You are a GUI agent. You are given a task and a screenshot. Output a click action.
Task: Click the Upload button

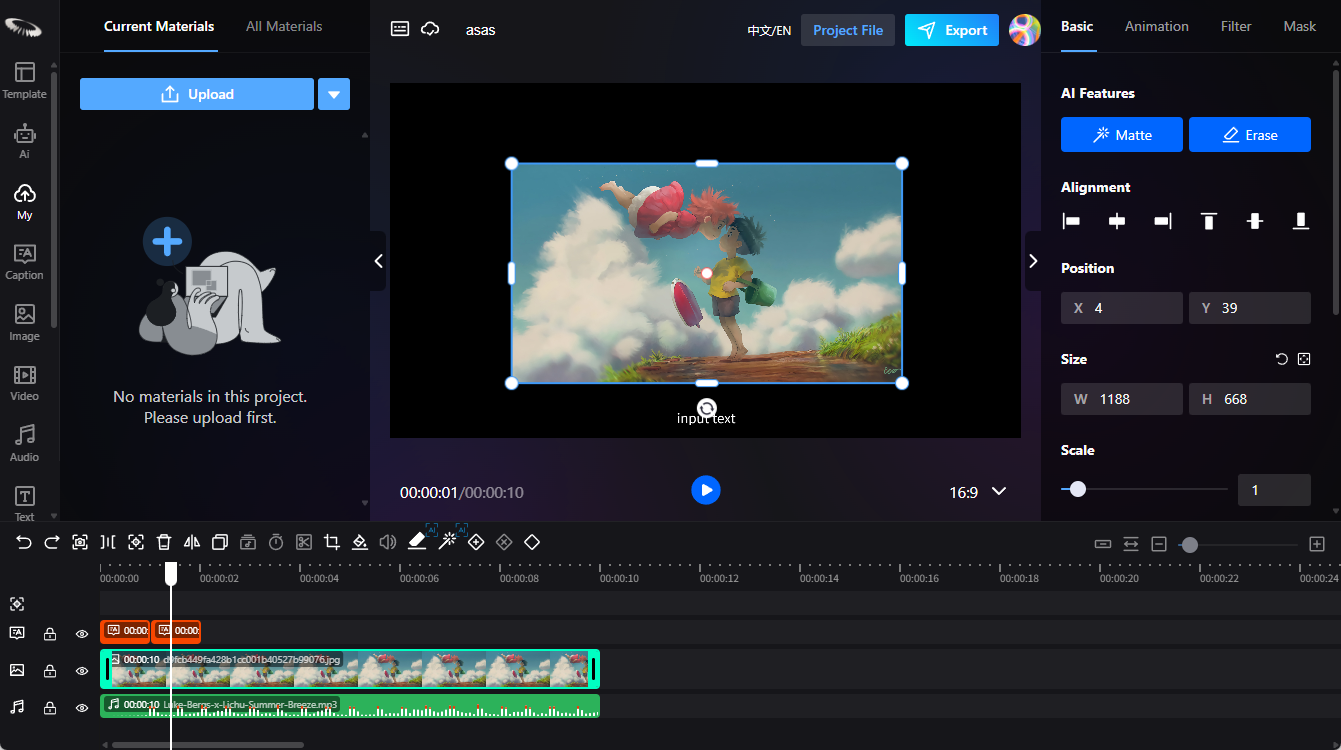click(x=197, y=94)
